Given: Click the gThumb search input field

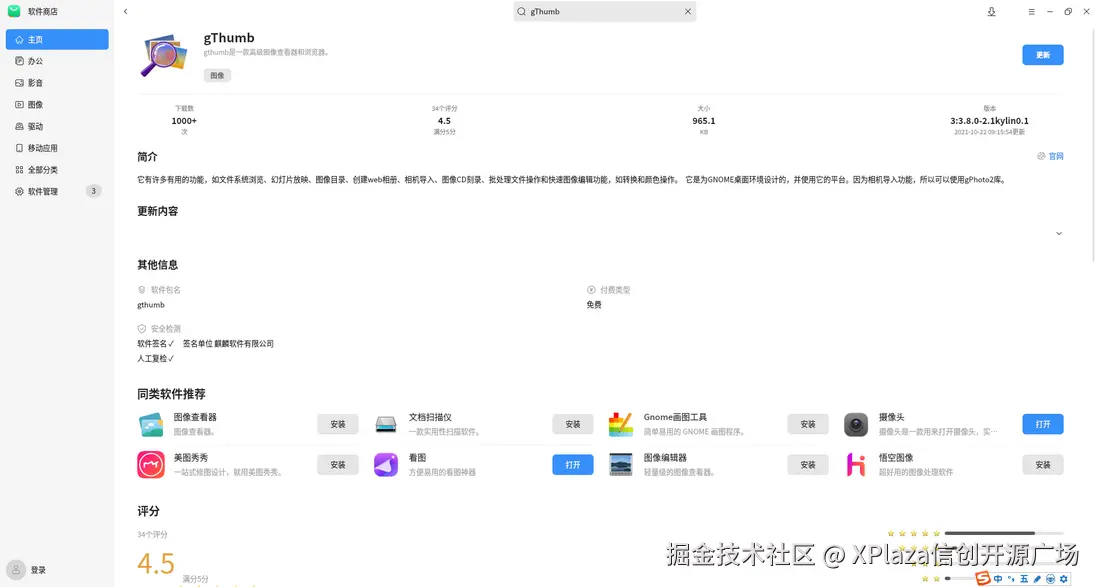Looking at the screenshot, I should tap(604, 11).
